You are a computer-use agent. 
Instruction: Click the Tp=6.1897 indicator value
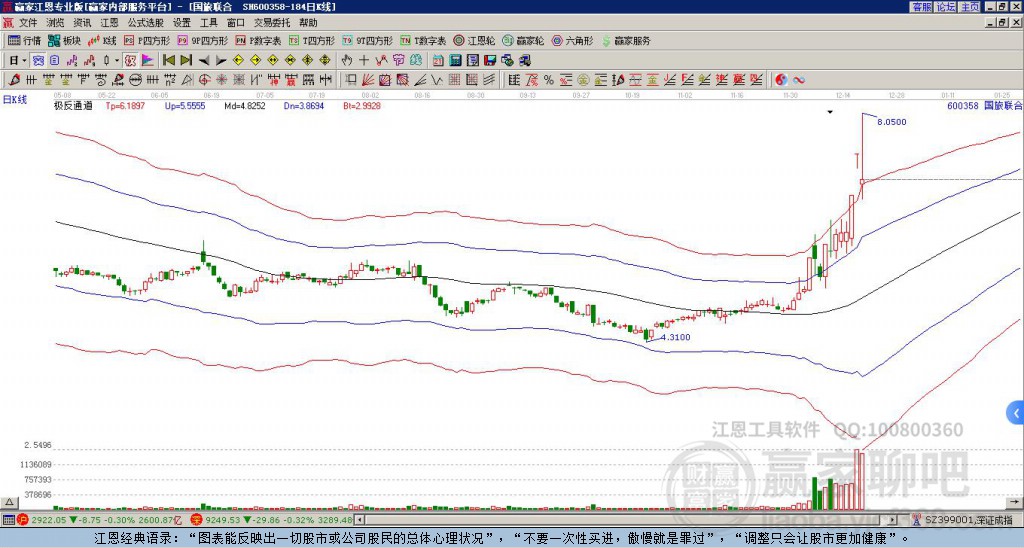[125, 106]
